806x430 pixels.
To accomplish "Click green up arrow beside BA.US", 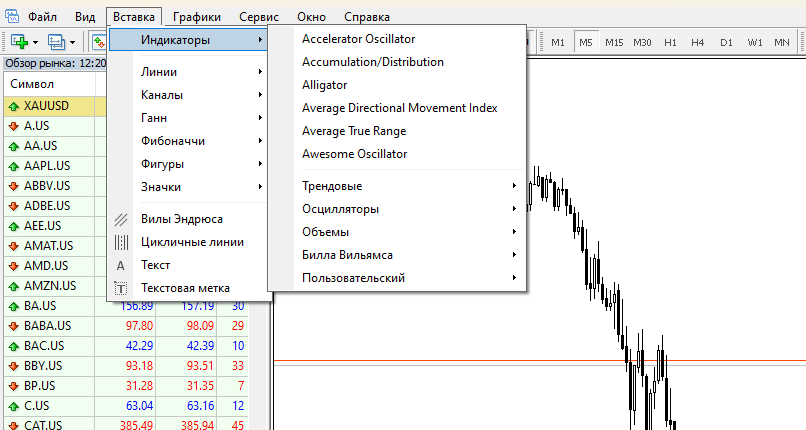I will click(x=14, y=307).
